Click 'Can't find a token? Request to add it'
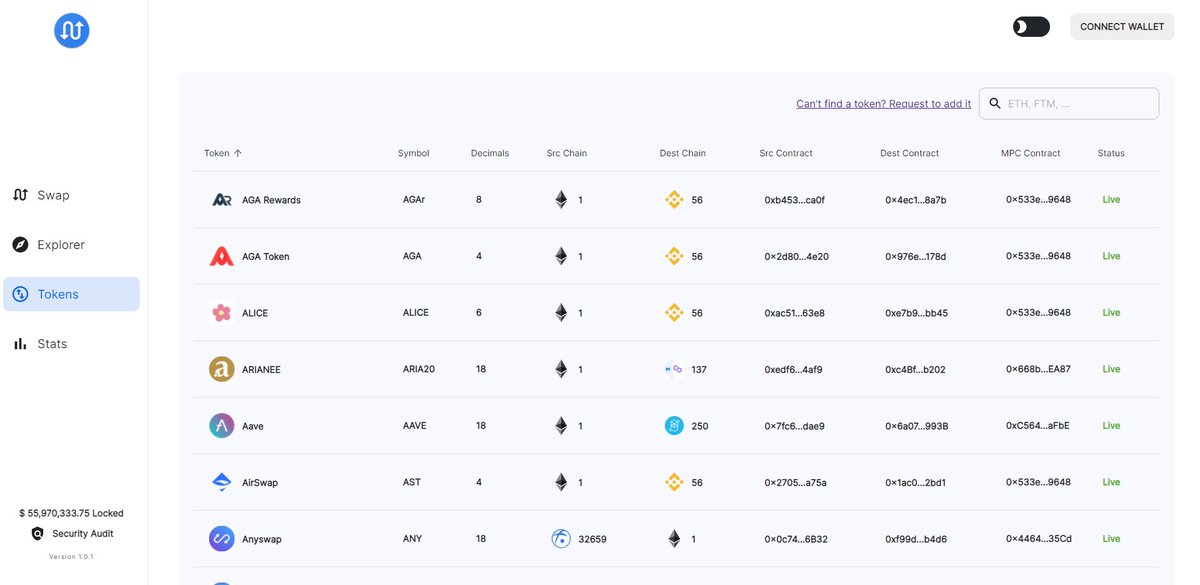Viewport: 1200px width, 585px height. click(x=883, y=104)
